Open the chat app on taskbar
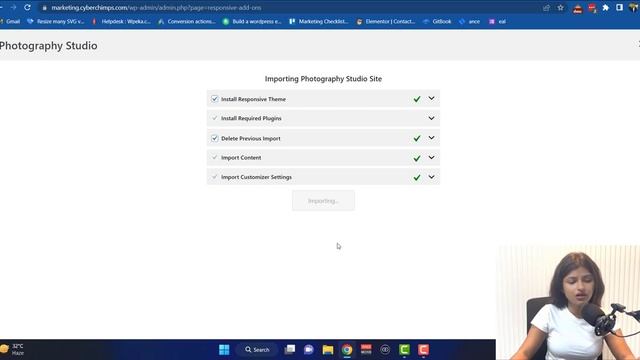640x360 pixels. coord(309,349)
